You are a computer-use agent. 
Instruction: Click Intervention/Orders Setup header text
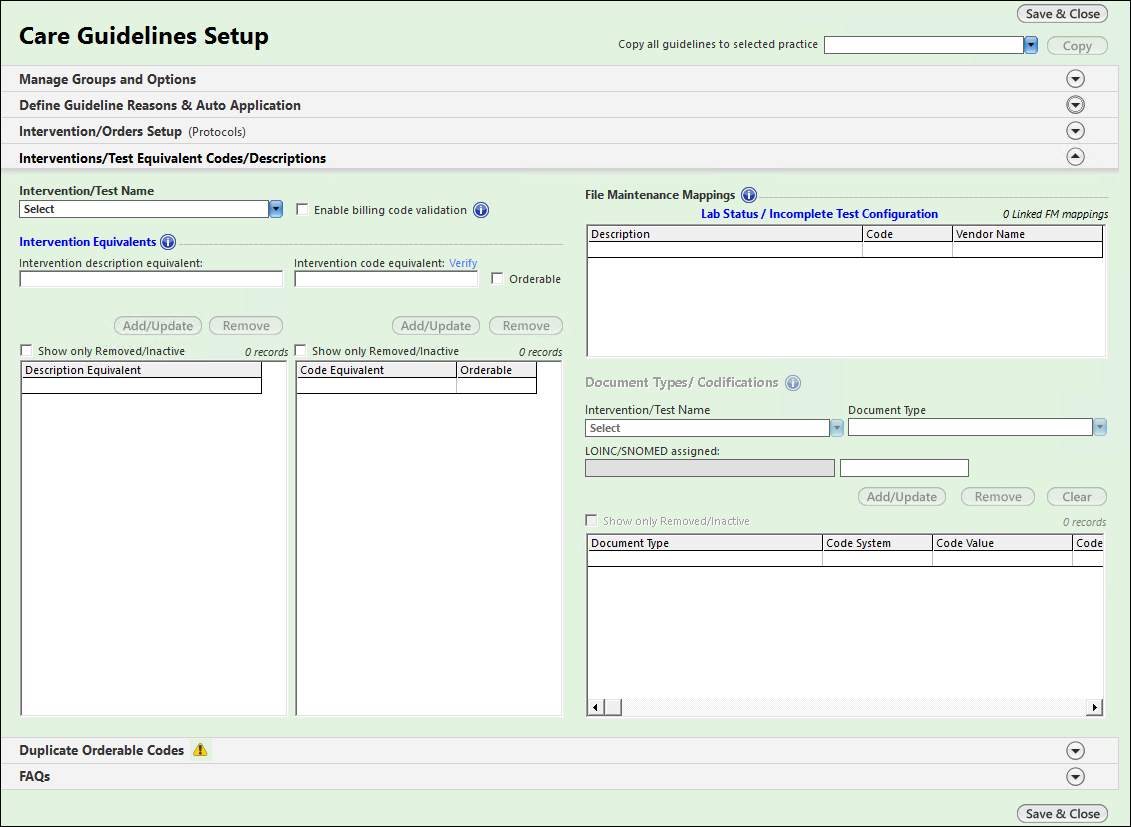[x=100, y=131]
